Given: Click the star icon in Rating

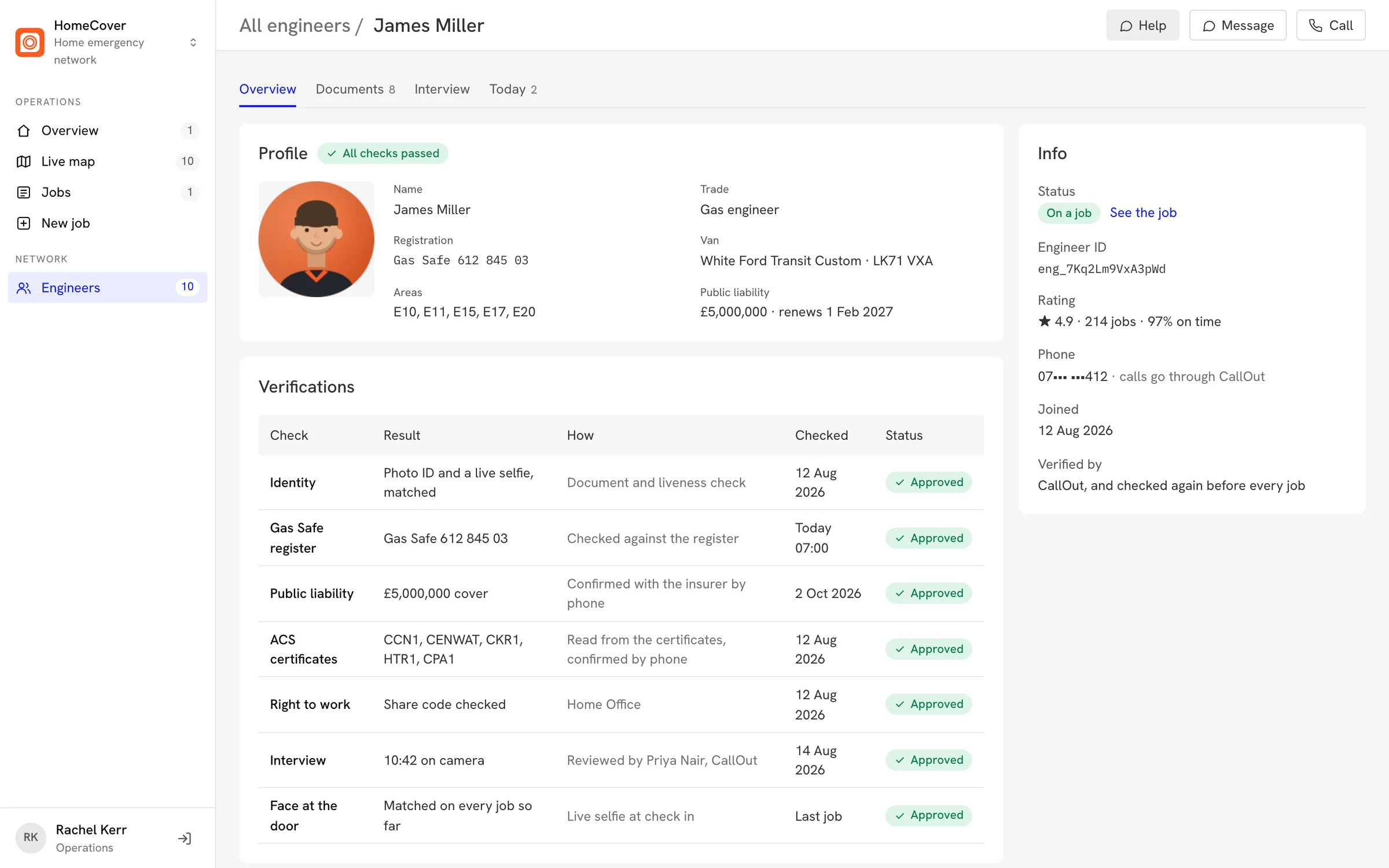Looking at the screenshot, I should point(1044,321).
